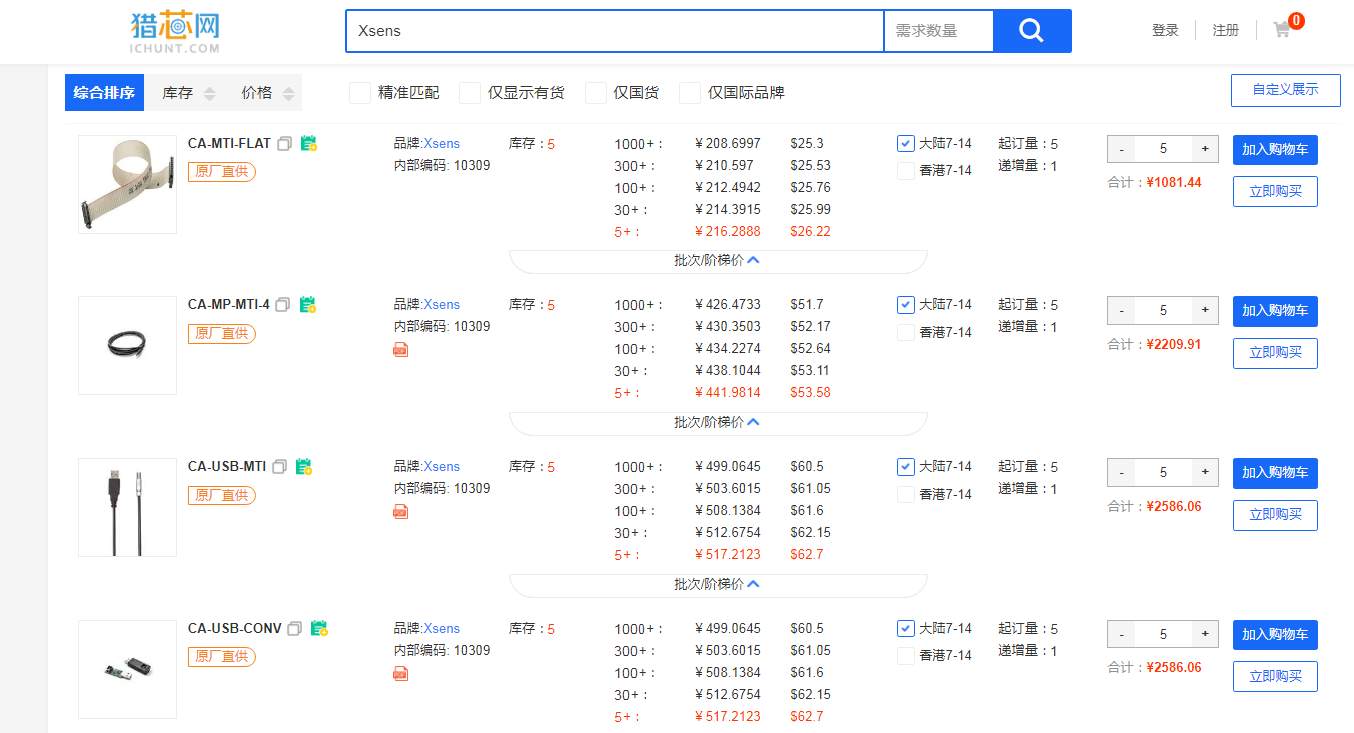Sort results by 价格
Screen dimensions: 1354x733
(x=266, y=93)
